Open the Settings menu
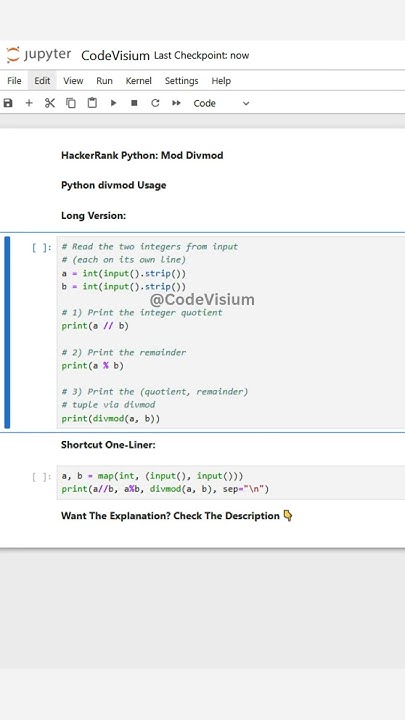The image size is (405, 720). 181,81
